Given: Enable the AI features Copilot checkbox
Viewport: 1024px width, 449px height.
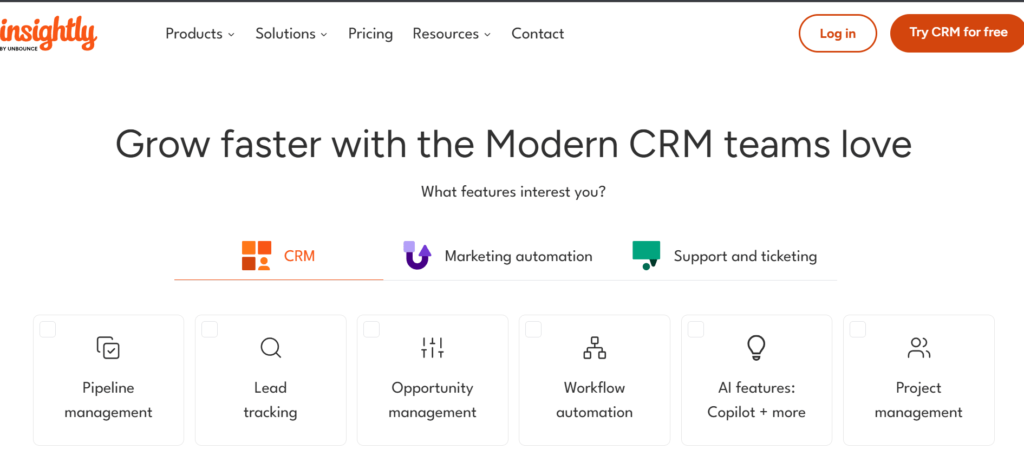Looking at the screenshot, I should (x=696, y=329).
